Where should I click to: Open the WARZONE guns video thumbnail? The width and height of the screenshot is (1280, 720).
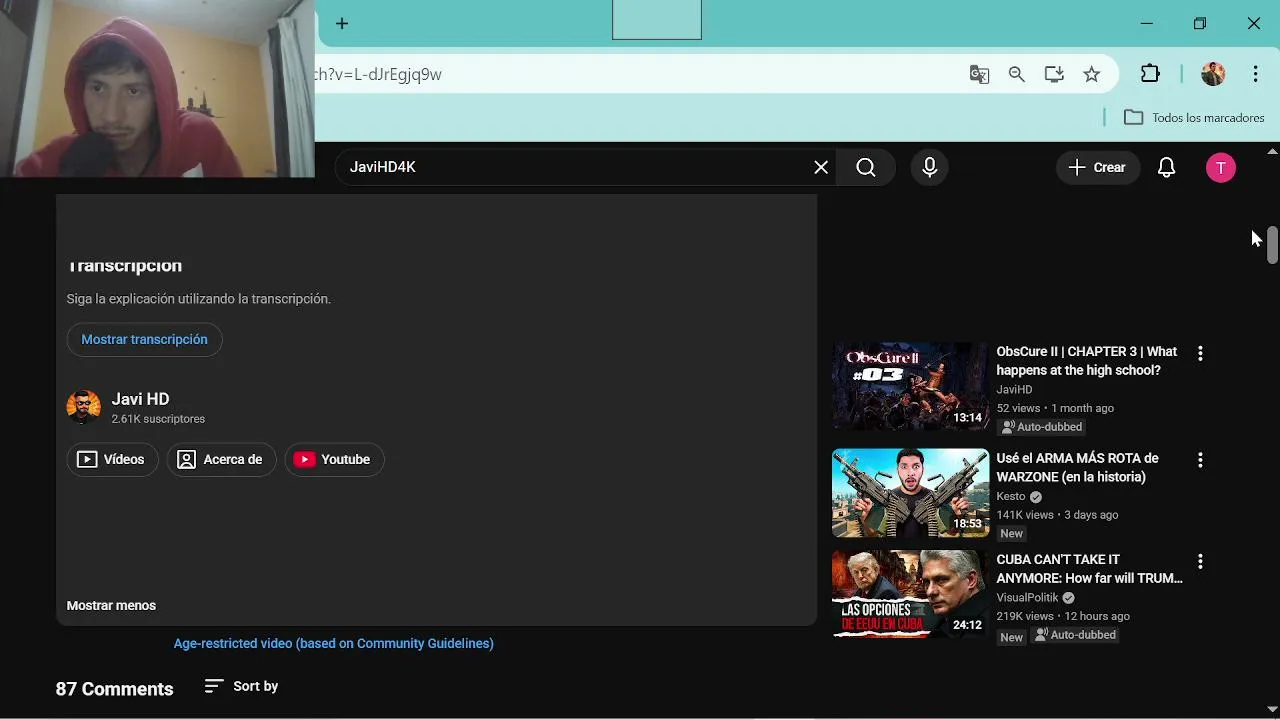pyautogui.click(x=910, y=493)
